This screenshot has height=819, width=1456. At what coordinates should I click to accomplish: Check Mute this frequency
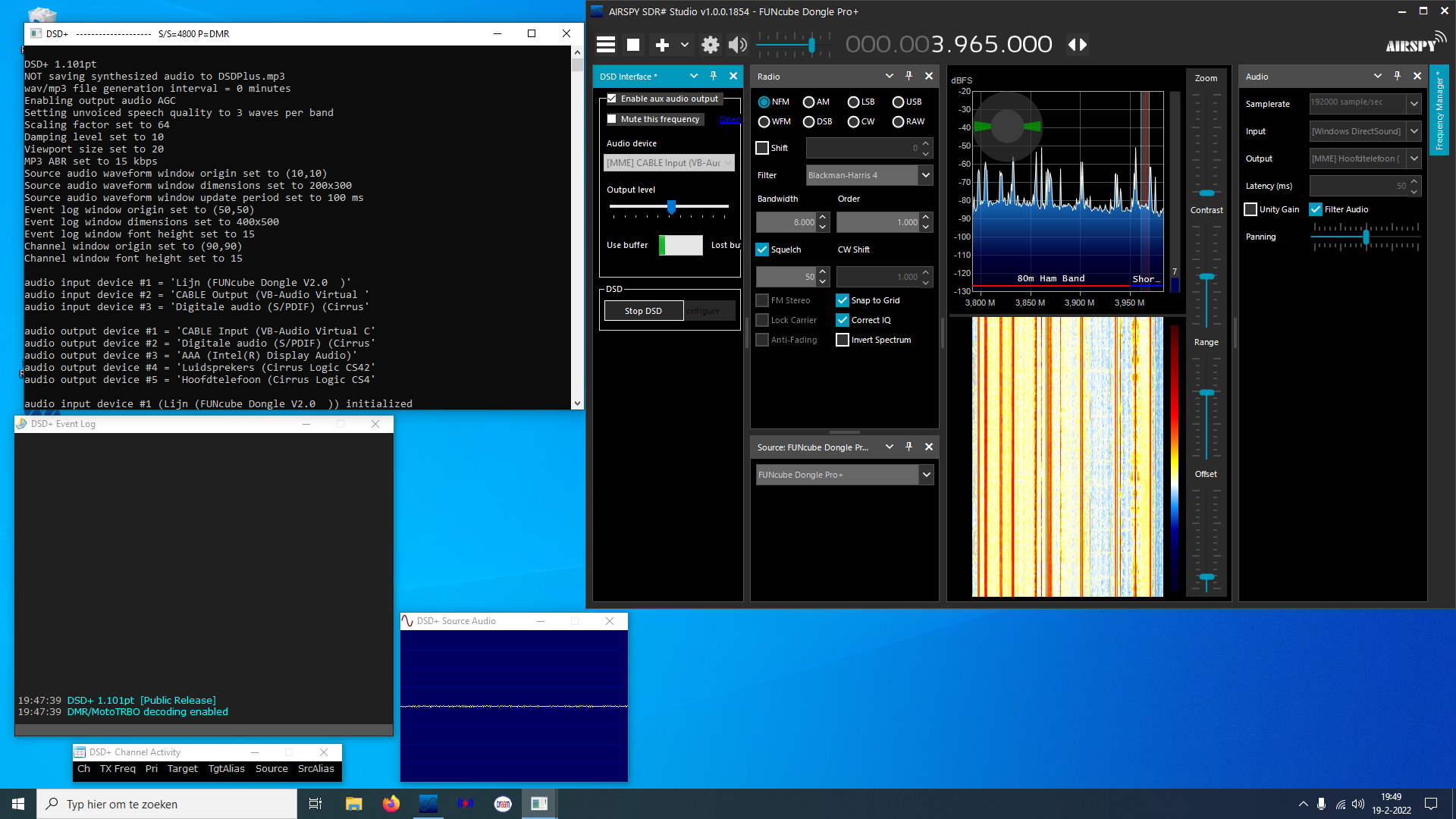[612, 119]
